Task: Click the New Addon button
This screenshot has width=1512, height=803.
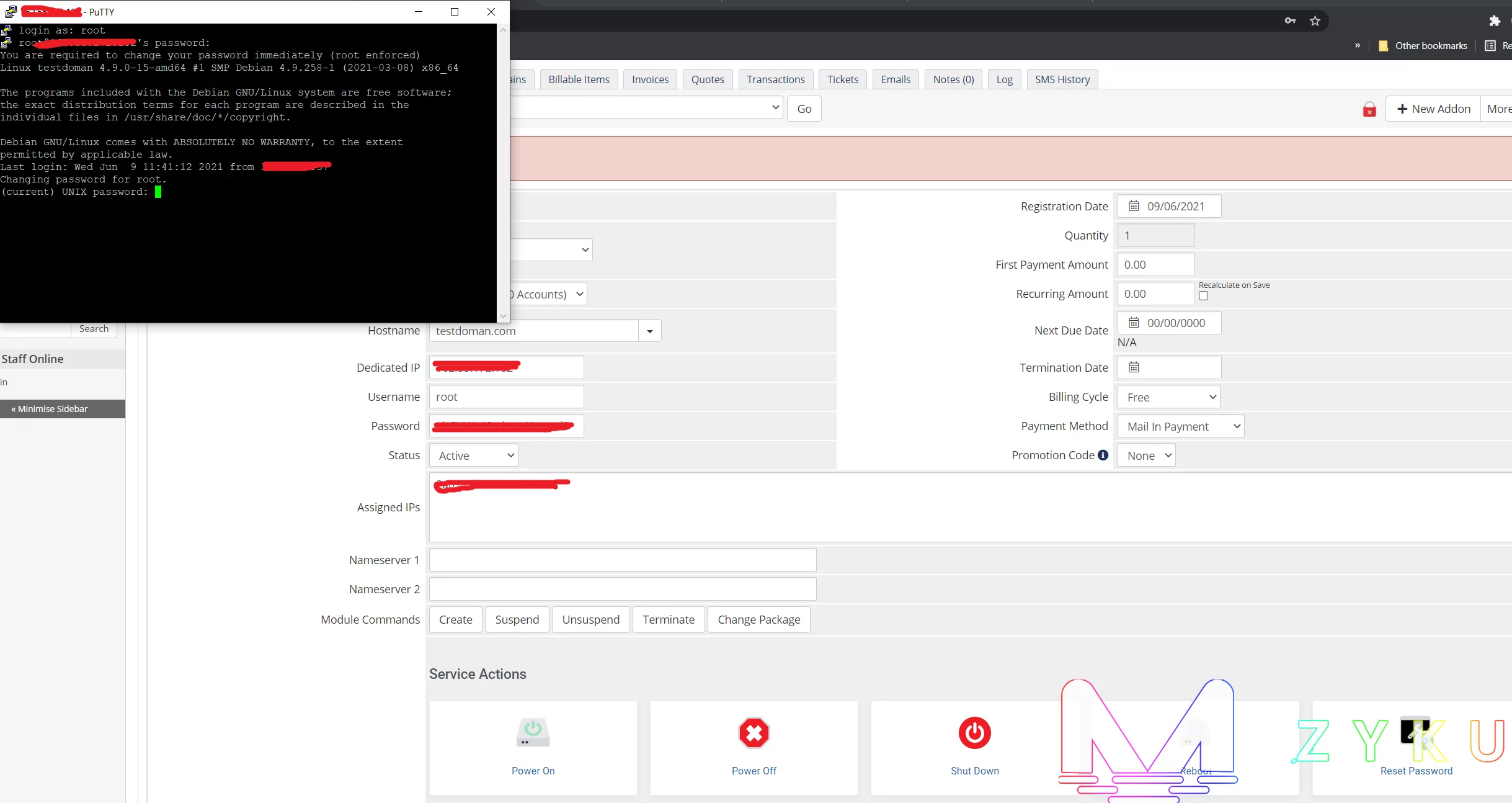Action: click(1433, 109)
